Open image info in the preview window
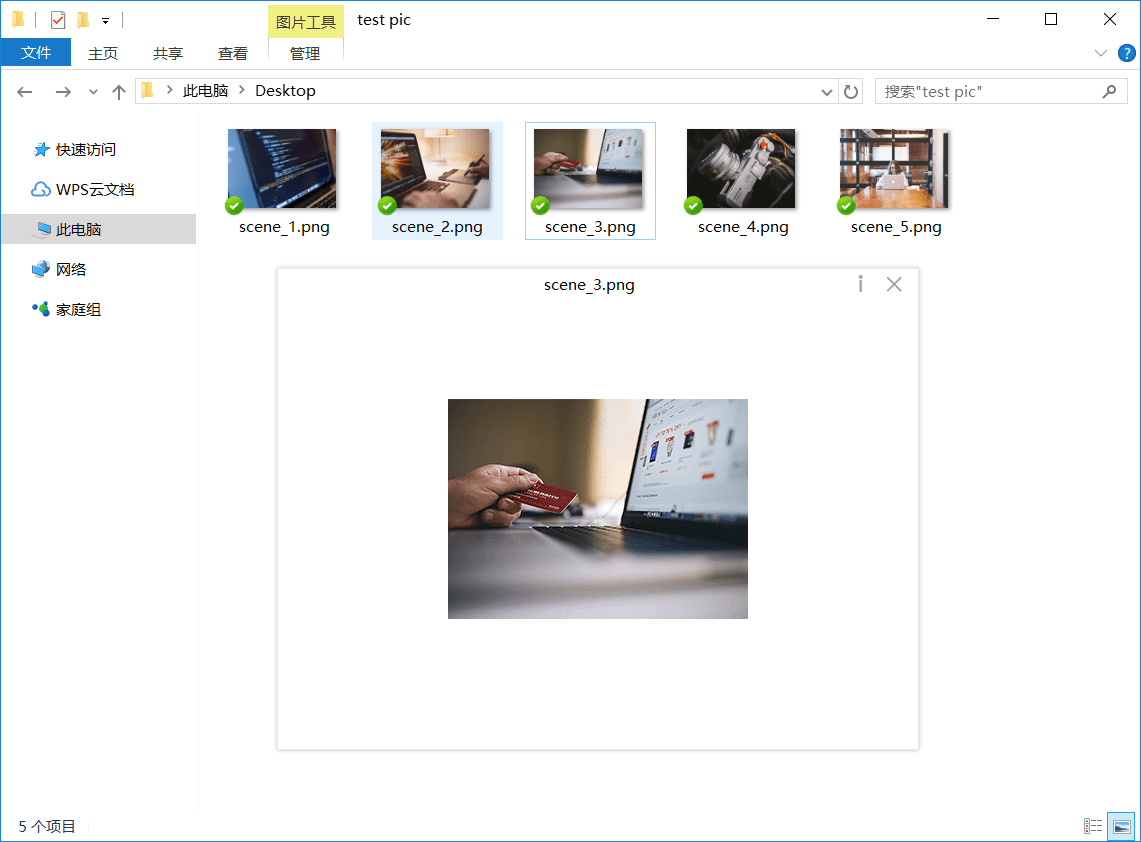 [860, 284]
